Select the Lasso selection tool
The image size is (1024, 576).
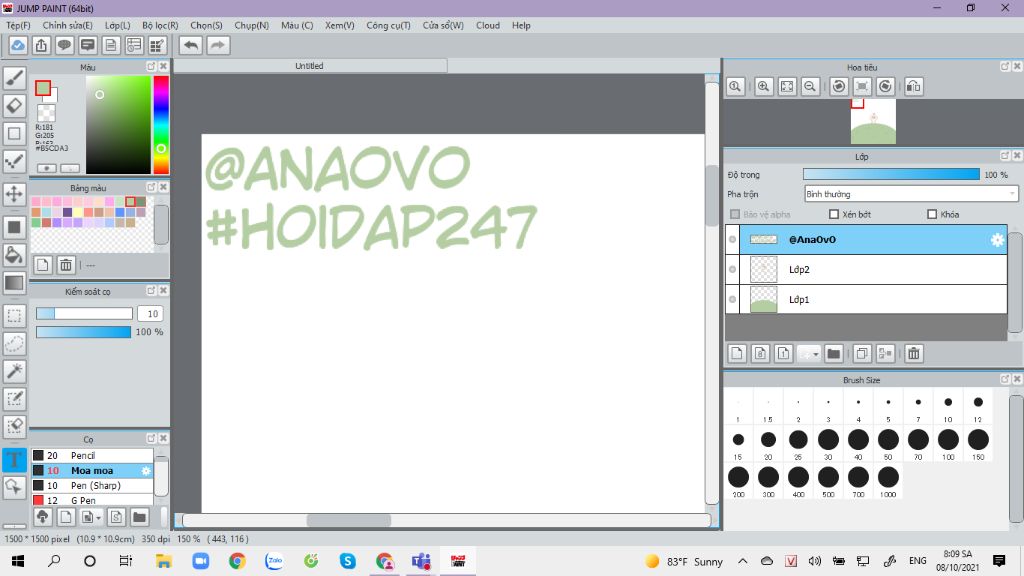(x=14, y=344)
